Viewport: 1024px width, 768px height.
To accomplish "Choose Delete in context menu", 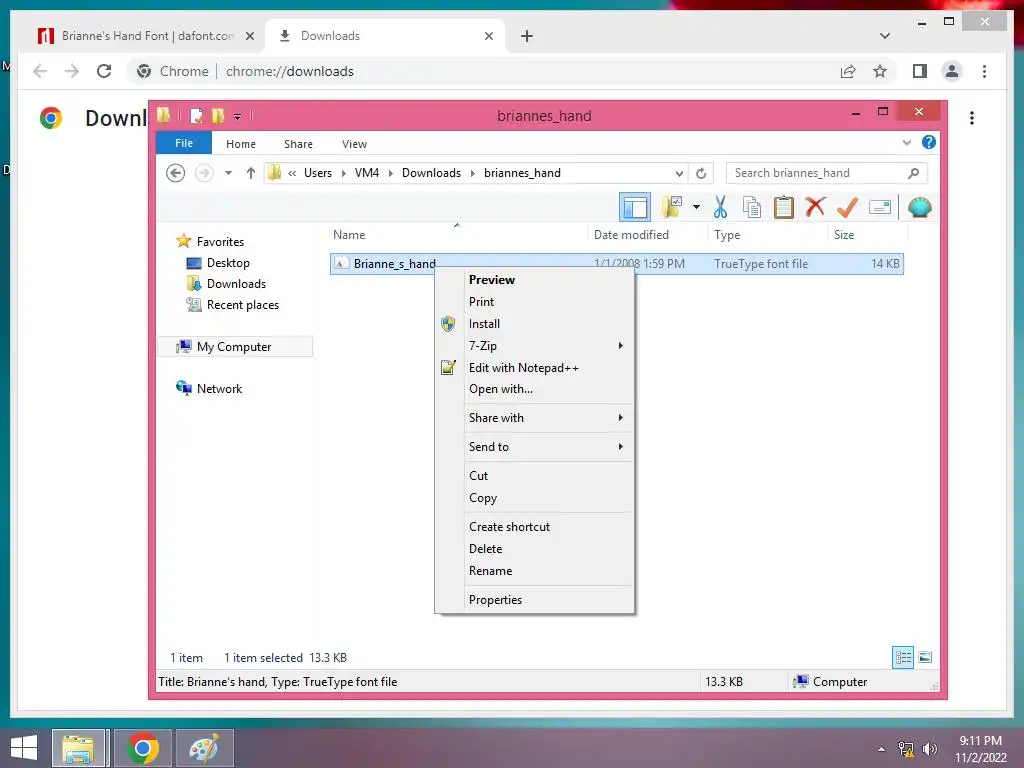I will click(534, 549).
